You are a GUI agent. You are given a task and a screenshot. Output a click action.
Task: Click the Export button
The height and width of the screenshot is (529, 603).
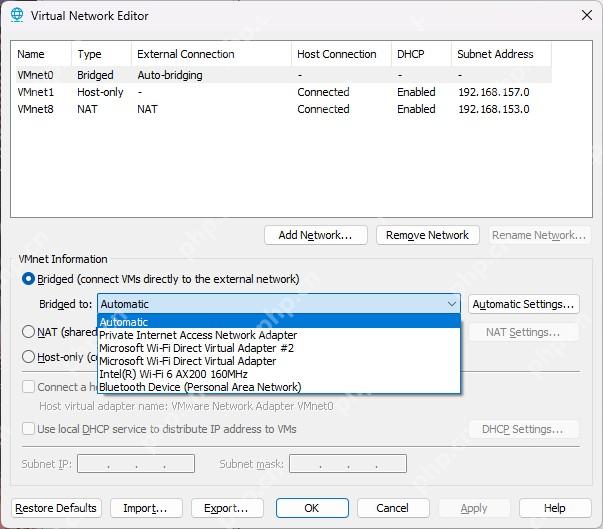(227, 508)
